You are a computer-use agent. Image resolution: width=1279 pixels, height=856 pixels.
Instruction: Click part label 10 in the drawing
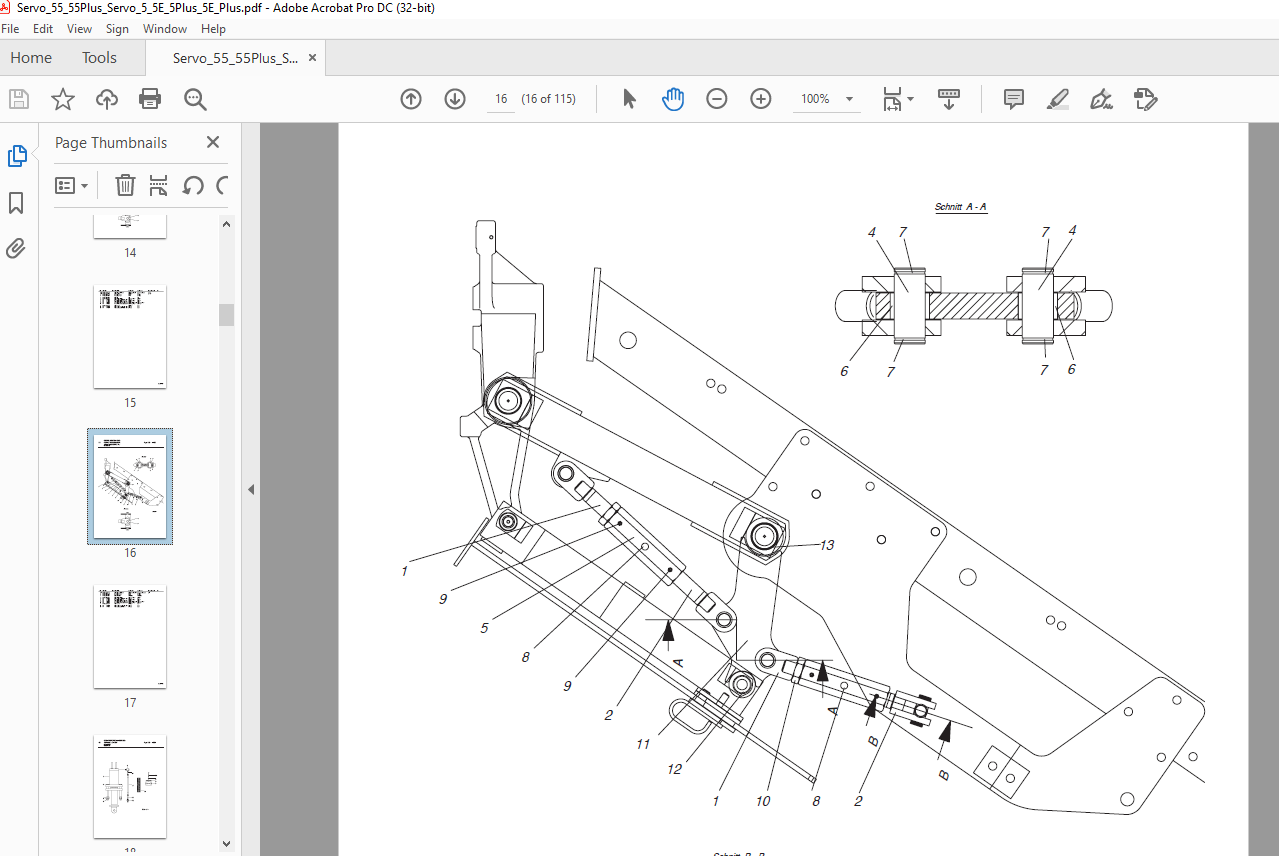click(x=764, y=801)
